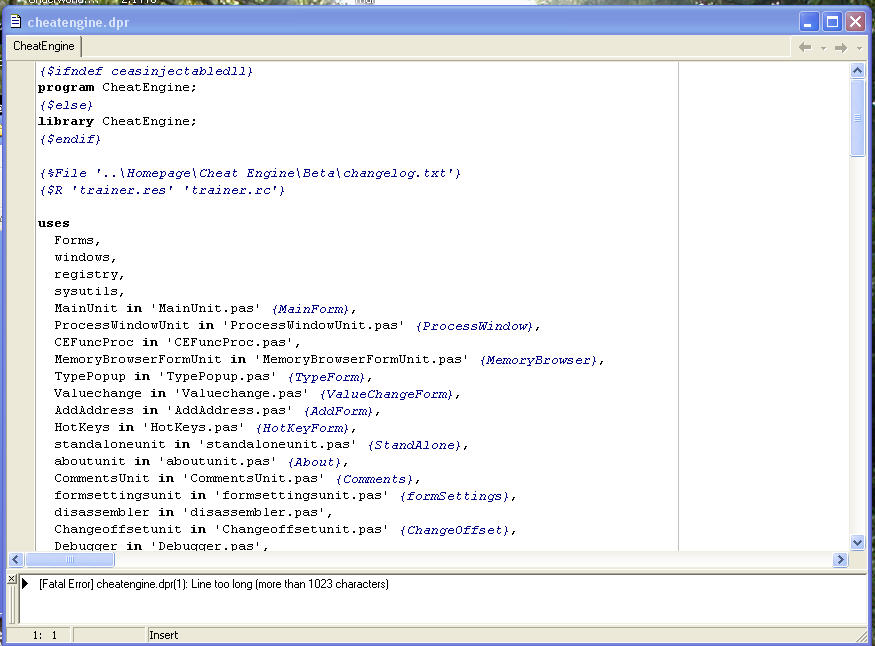Viewport: 875px width, 646px height.
Task: Close the messages panel with small X
Action: click(11, 579)
